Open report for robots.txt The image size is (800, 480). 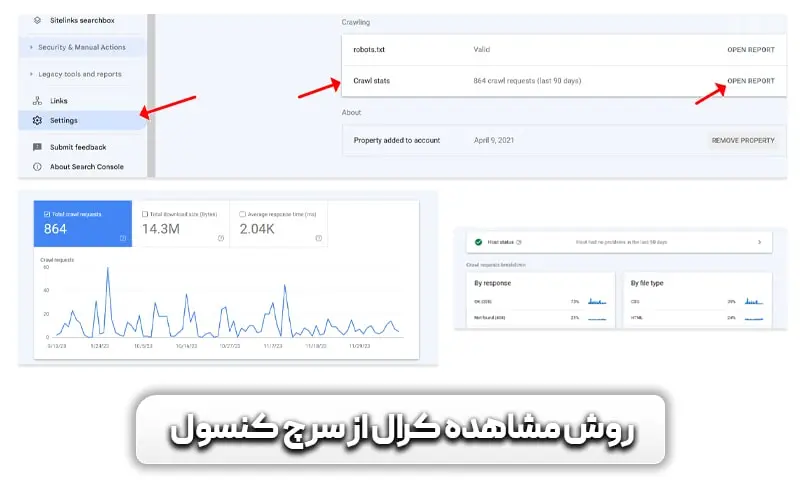click(751, 49)
